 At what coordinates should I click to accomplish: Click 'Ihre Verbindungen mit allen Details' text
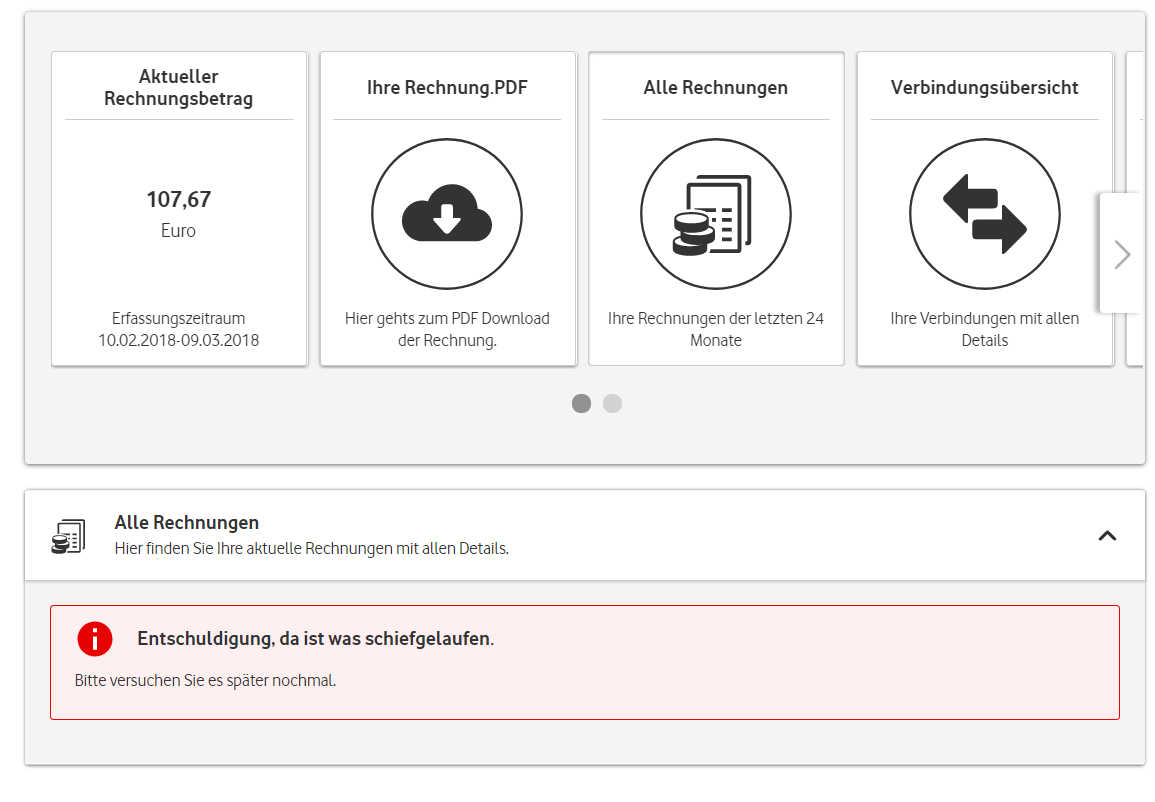click(984, 329)
